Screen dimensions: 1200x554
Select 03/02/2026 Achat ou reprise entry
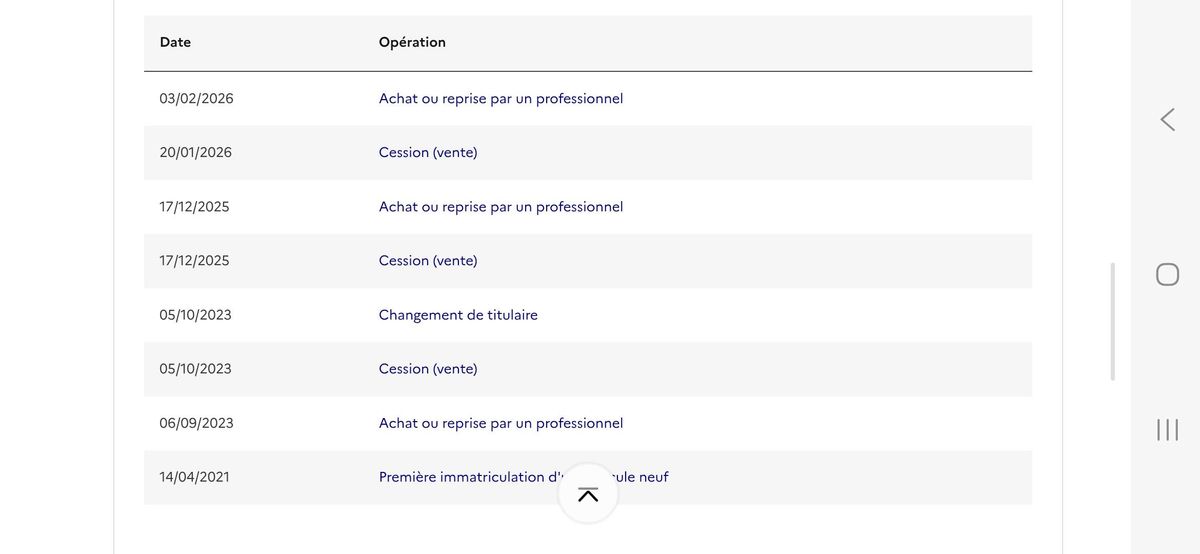(x=500, y=99)
